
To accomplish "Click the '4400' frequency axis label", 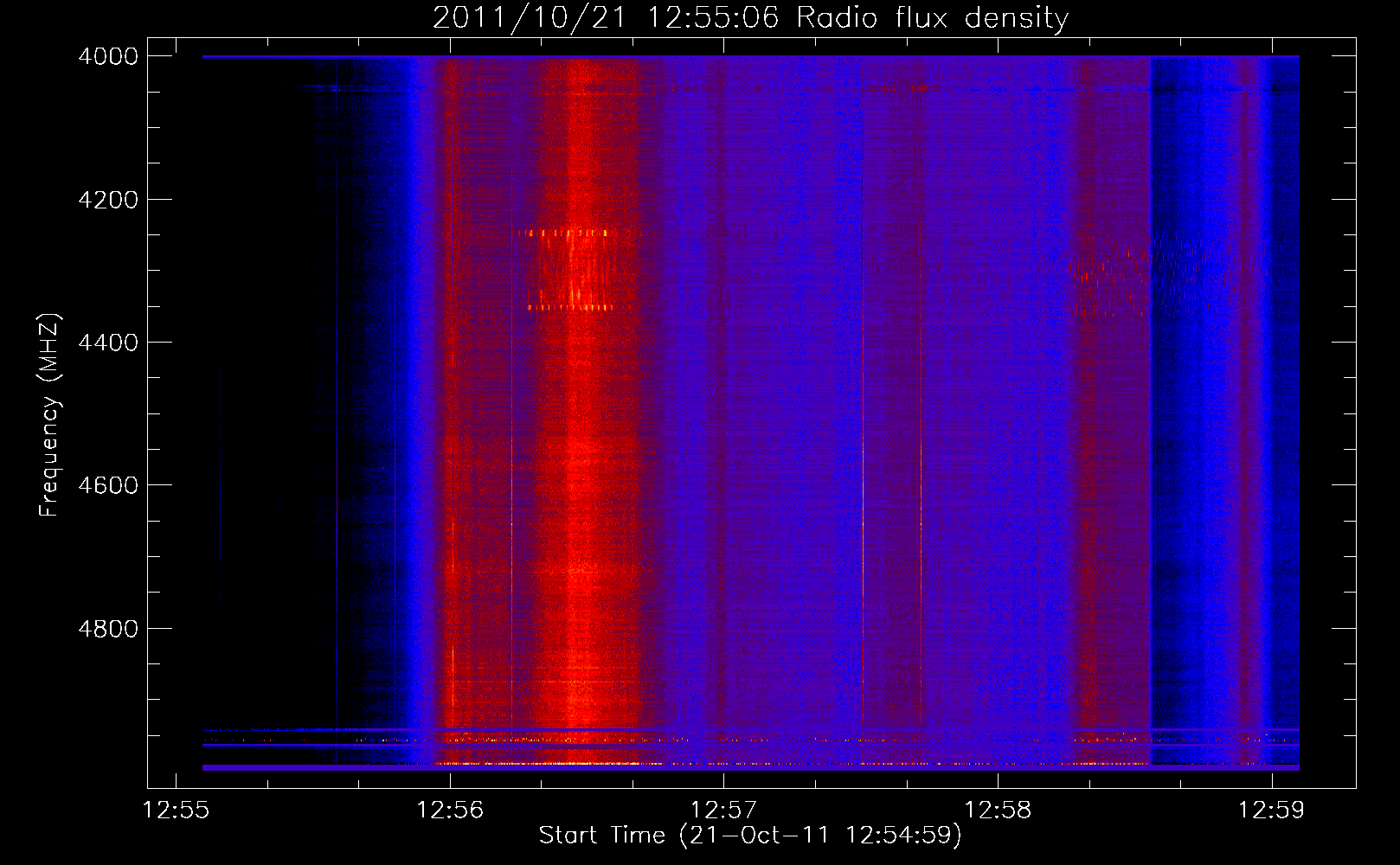I will (107, 343).
